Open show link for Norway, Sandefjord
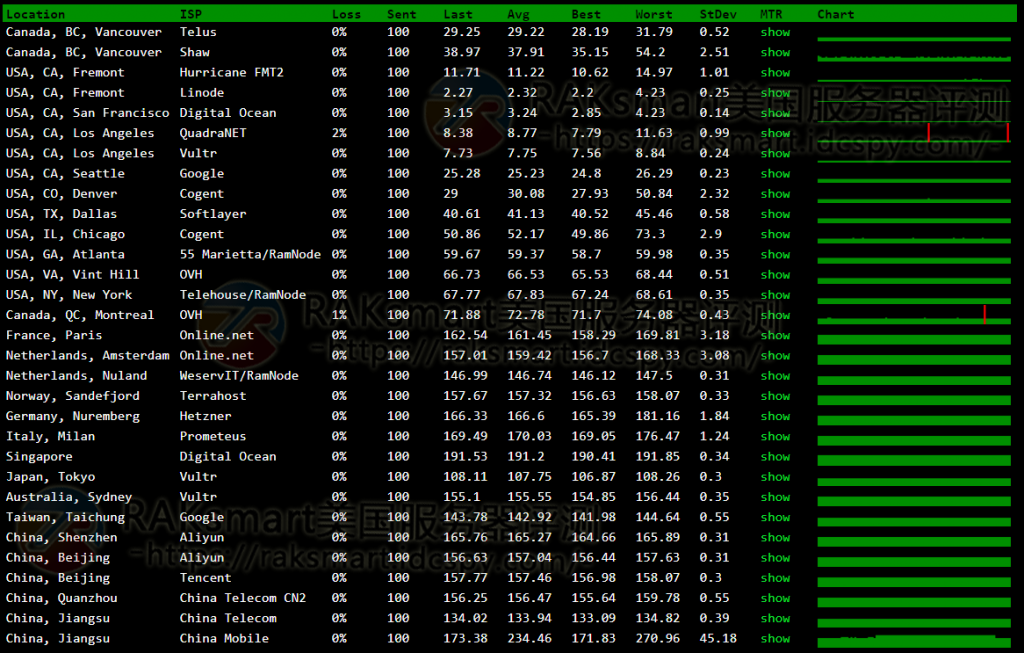The height and width of the screenshot is (653, 1024). tap(775, 396)
